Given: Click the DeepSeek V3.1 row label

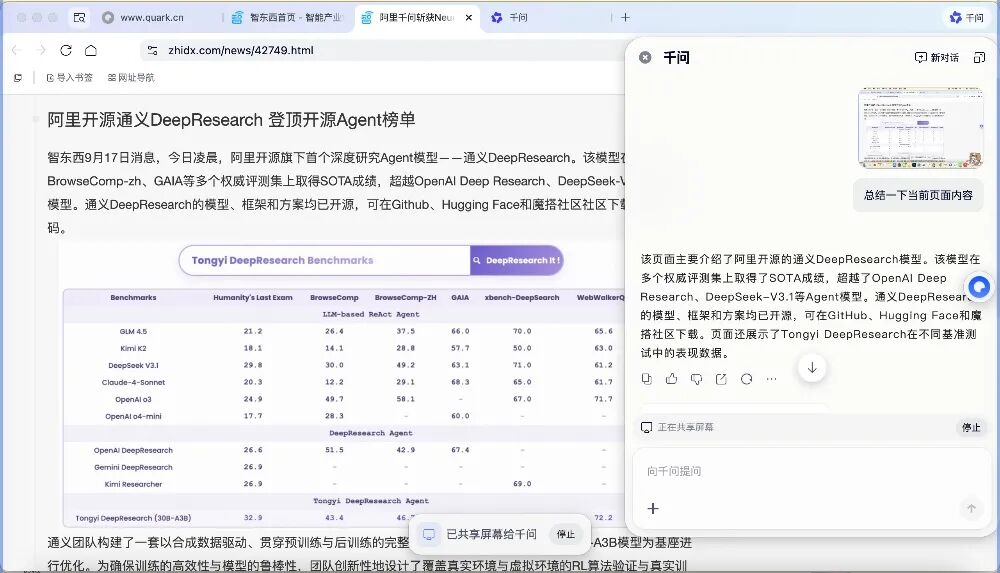Looking at the screenshot, I should pyautogui.click(x=133, y=366).
